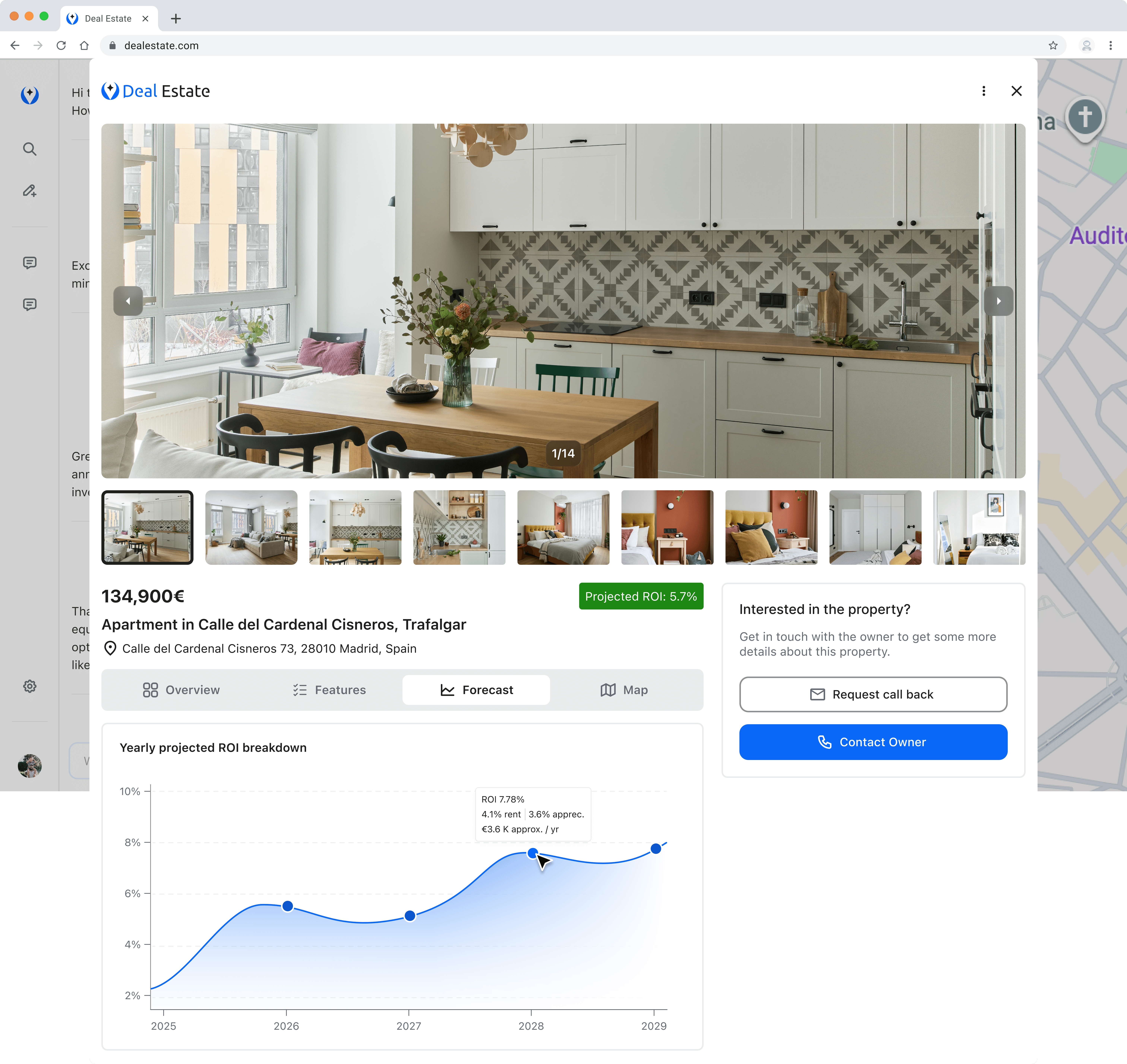The width and height of the screenshot is (1127, 1064).
Task: Select the Map tab
Action: coord(624,690)
